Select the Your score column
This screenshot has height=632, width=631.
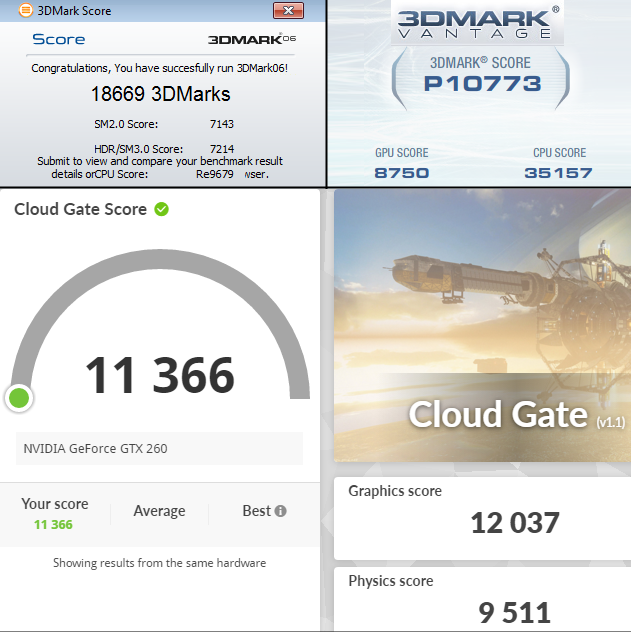point(54,513)
